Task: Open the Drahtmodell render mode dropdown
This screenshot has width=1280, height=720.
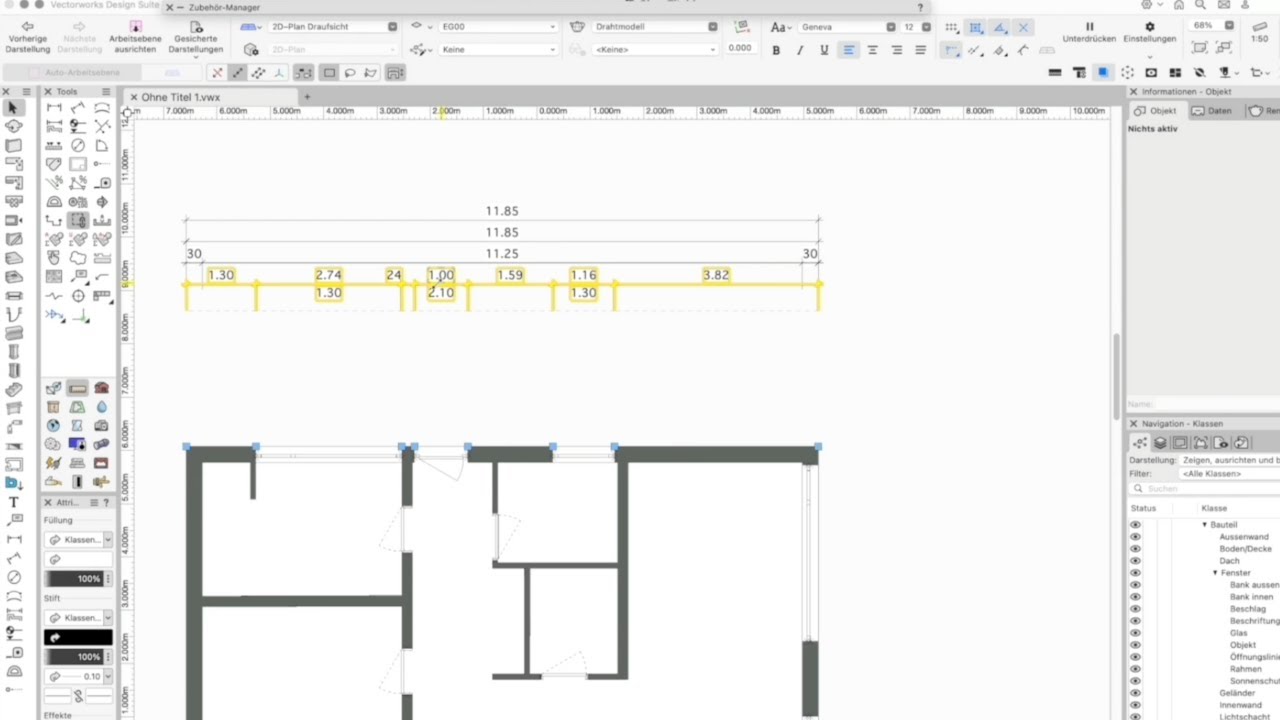Action: (x=655, y=27)
